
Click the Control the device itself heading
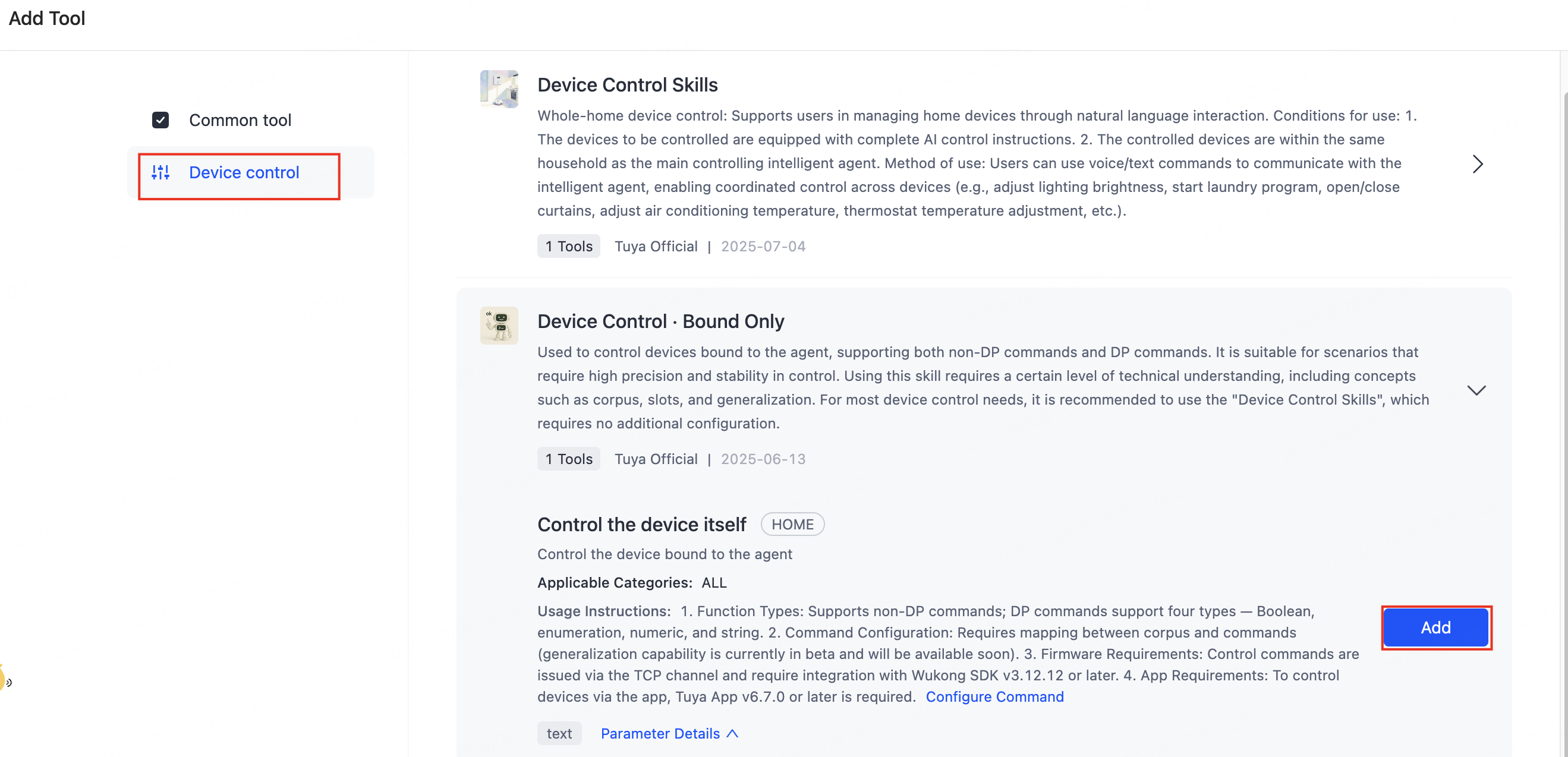click(641, 524)
